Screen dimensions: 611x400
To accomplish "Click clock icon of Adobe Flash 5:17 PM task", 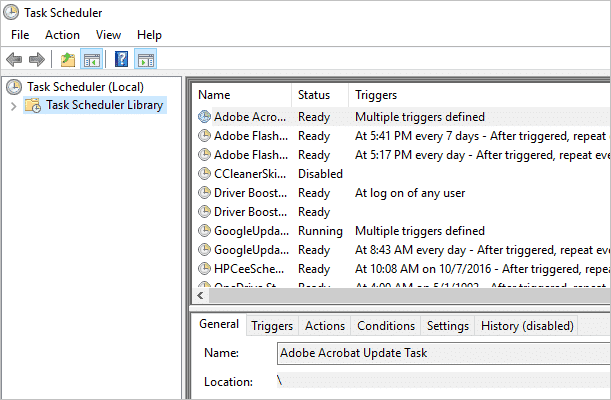I will click(204, 155).
